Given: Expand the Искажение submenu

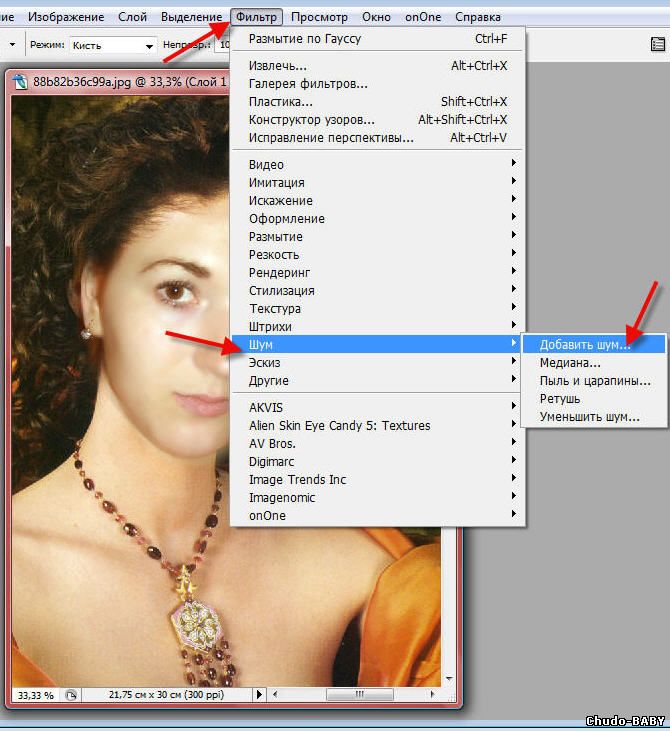Looking at the screenshot, I should coord(378,200).
